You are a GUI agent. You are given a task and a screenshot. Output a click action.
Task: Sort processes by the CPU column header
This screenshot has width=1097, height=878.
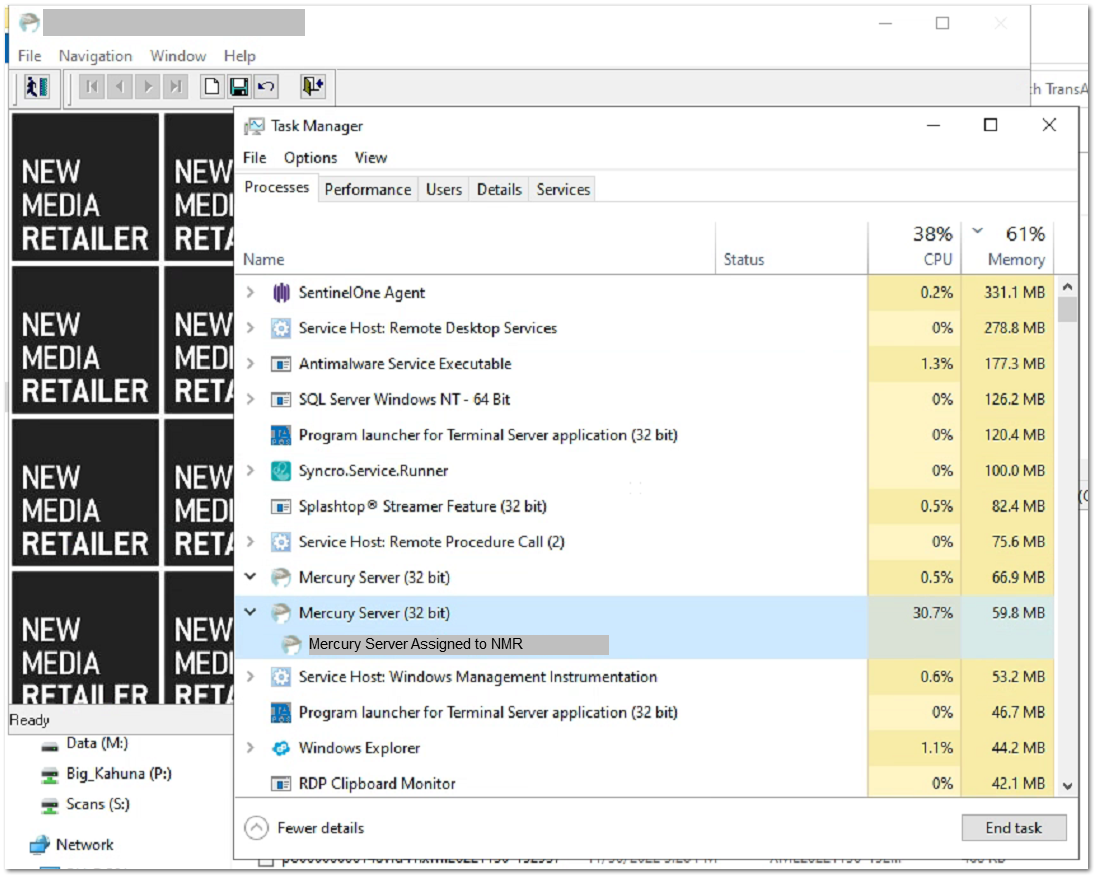coord(936,259)
